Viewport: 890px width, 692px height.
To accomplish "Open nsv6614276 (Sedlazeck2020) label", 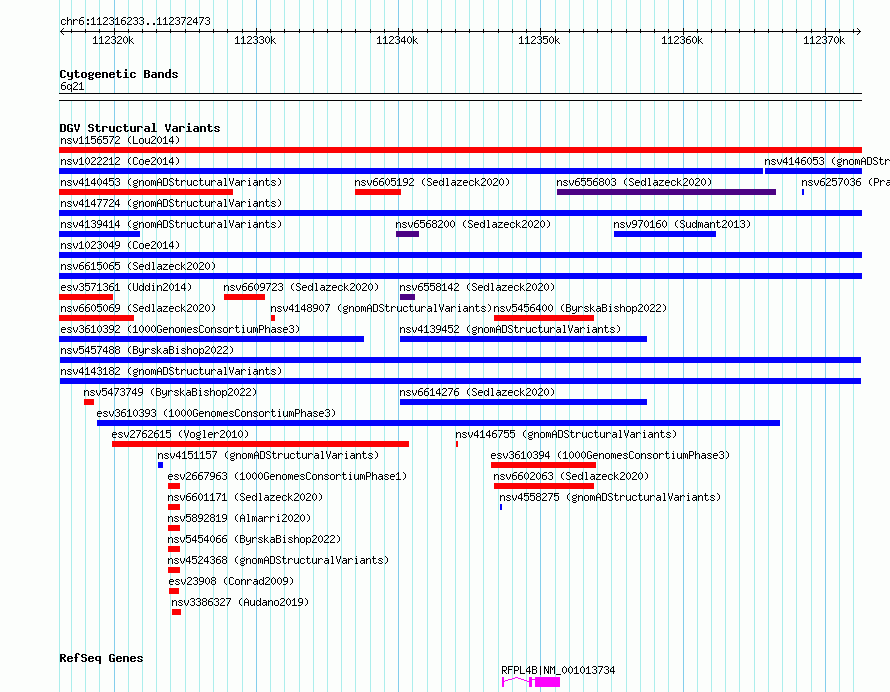I will [x=477, y=392].
